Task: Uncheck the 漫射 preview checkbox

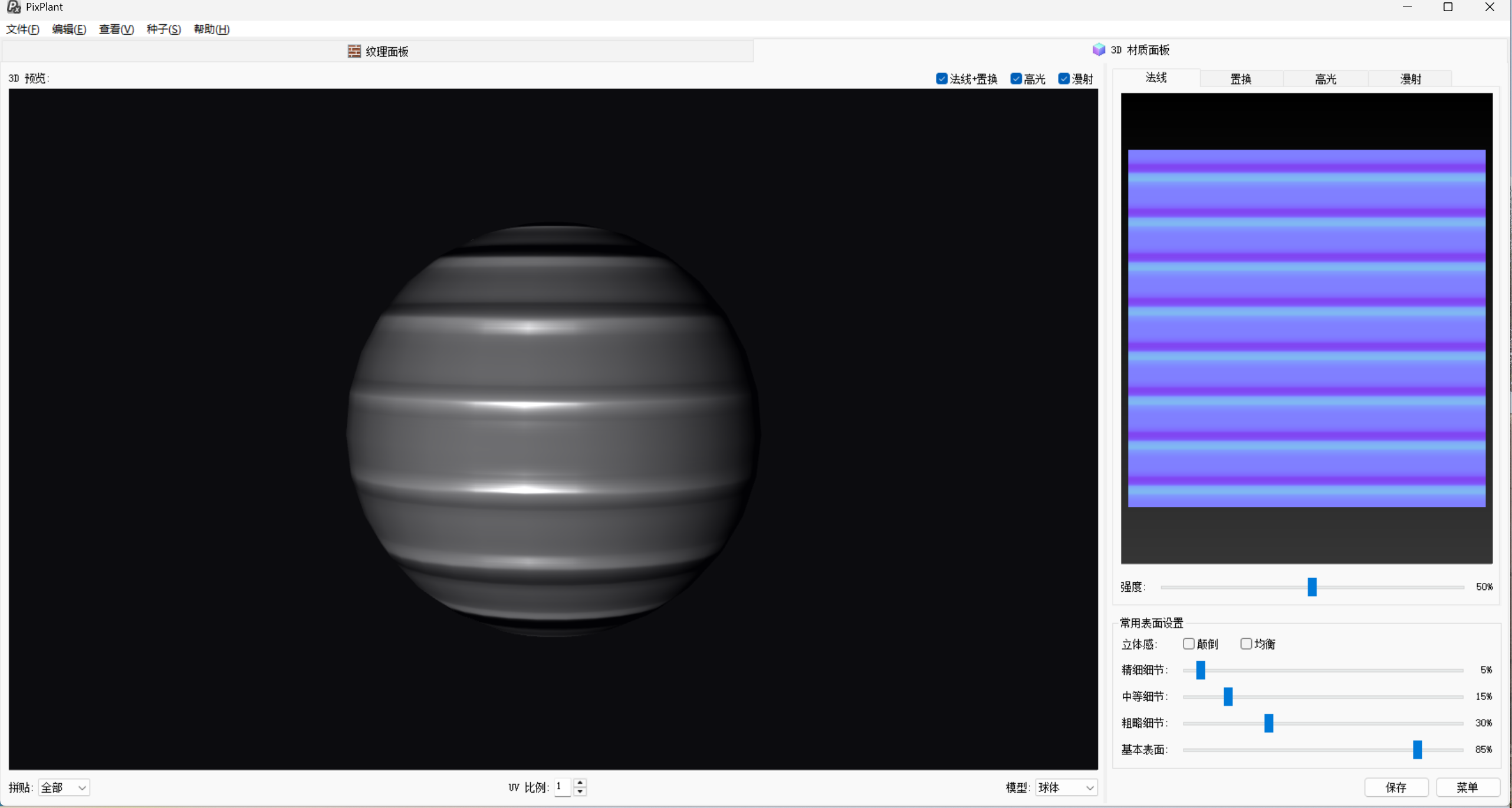Action: [x=1063, y=79]
